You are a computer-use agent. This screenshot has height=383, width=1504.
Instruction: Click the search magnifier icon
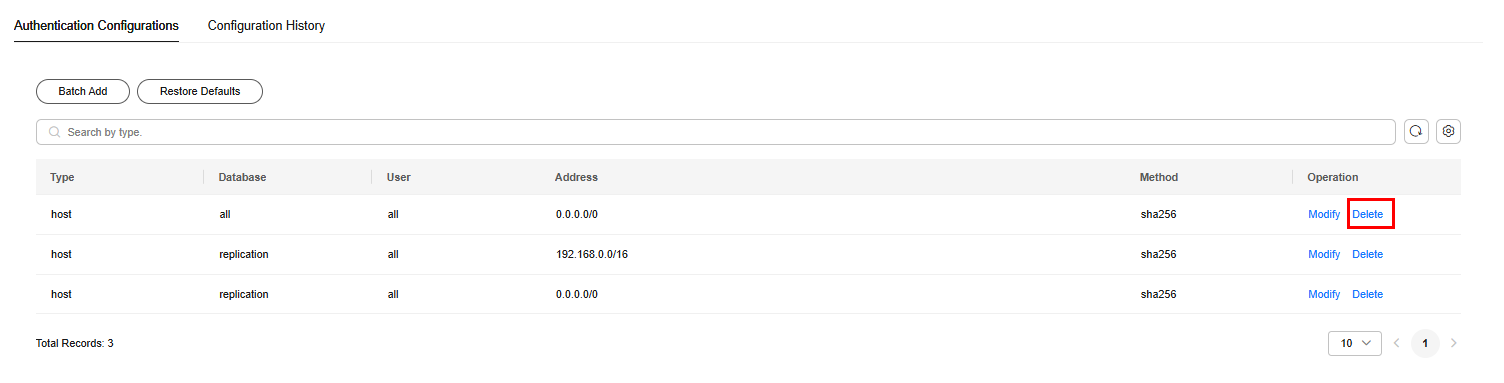click(x=55, y=132)
